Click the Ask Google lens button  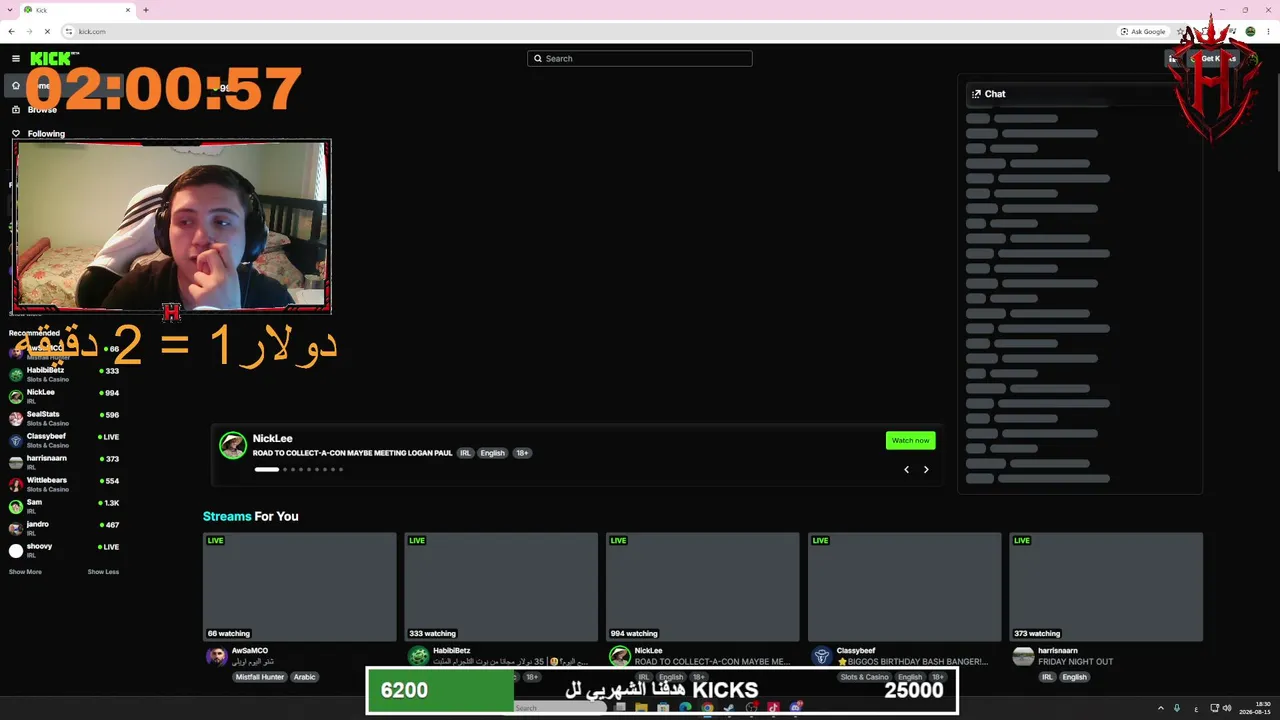coord(1143,31)
